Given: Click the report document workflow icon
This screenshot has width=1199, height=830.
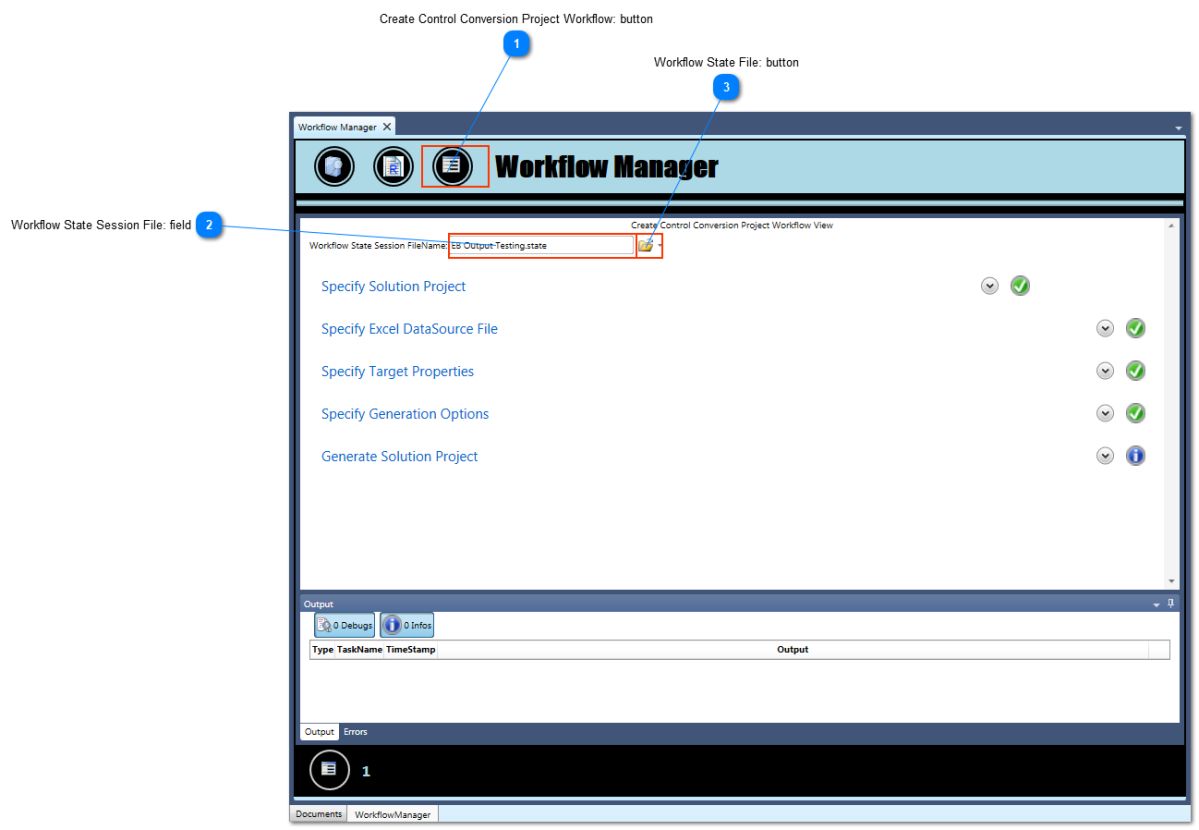Looking at the screenshot, I should 393,166.
